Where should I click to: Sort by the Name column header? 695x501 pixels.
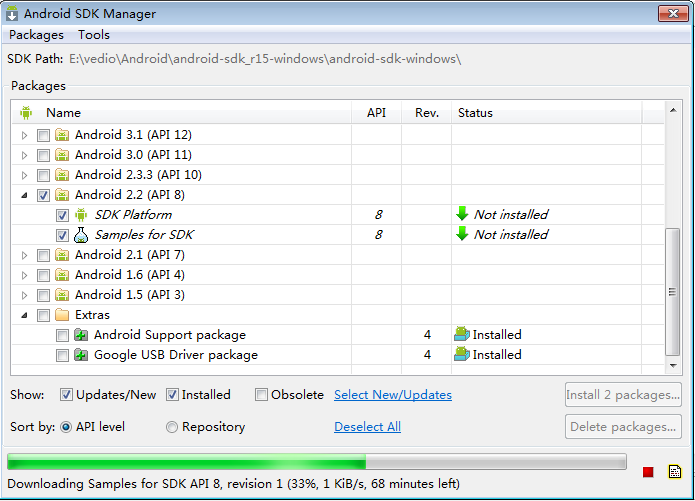click(x=182, y=113)
